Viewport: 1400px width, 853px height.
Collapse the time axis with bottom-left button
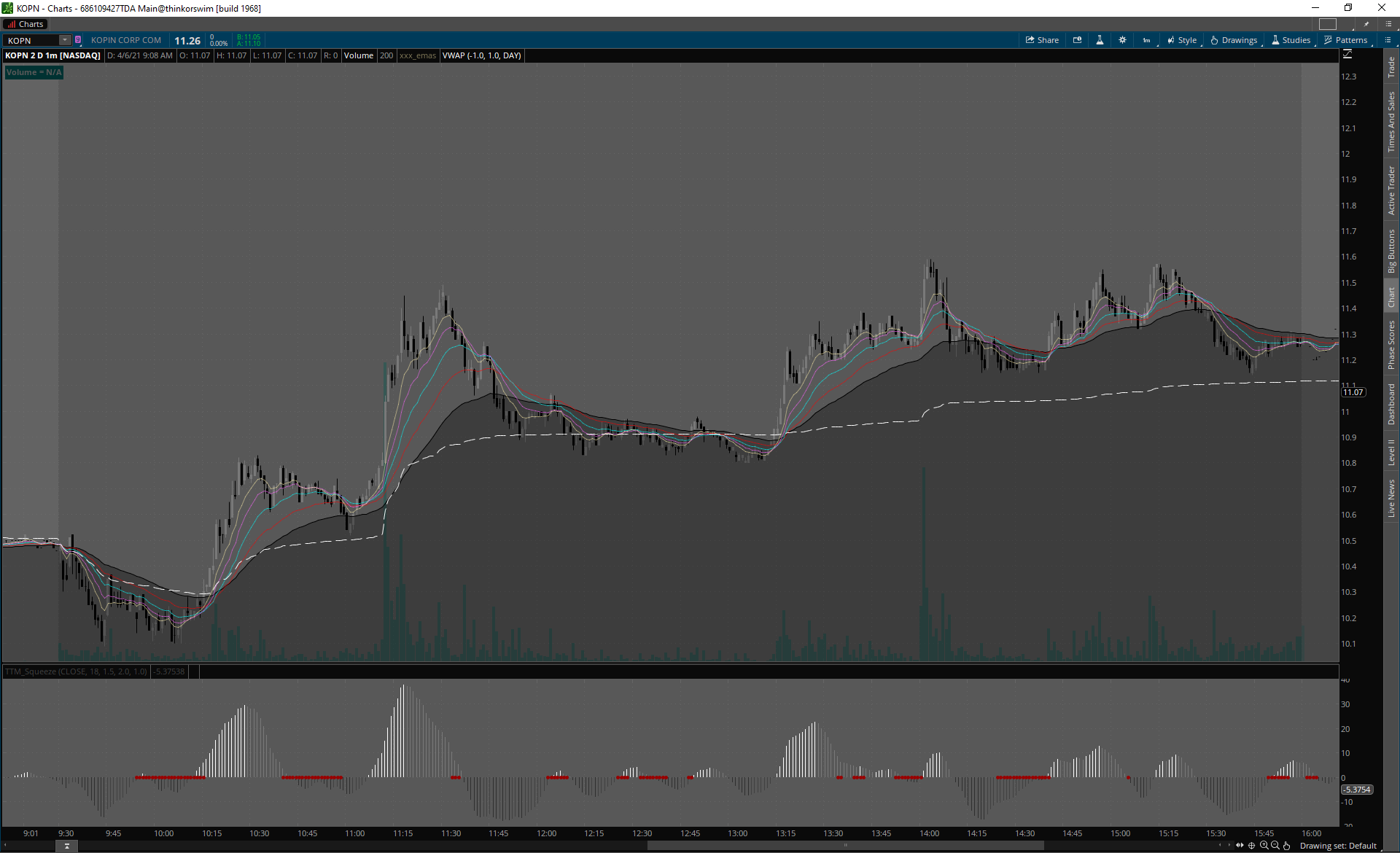[66, 846]
